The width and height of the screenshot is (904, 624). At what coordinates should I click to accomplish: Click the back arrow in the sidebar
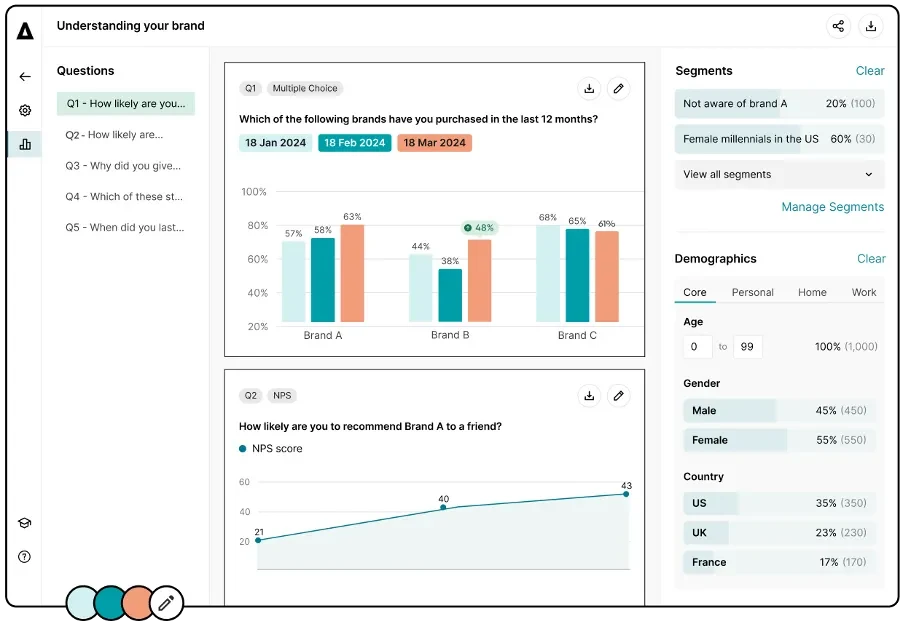[24, 76]
